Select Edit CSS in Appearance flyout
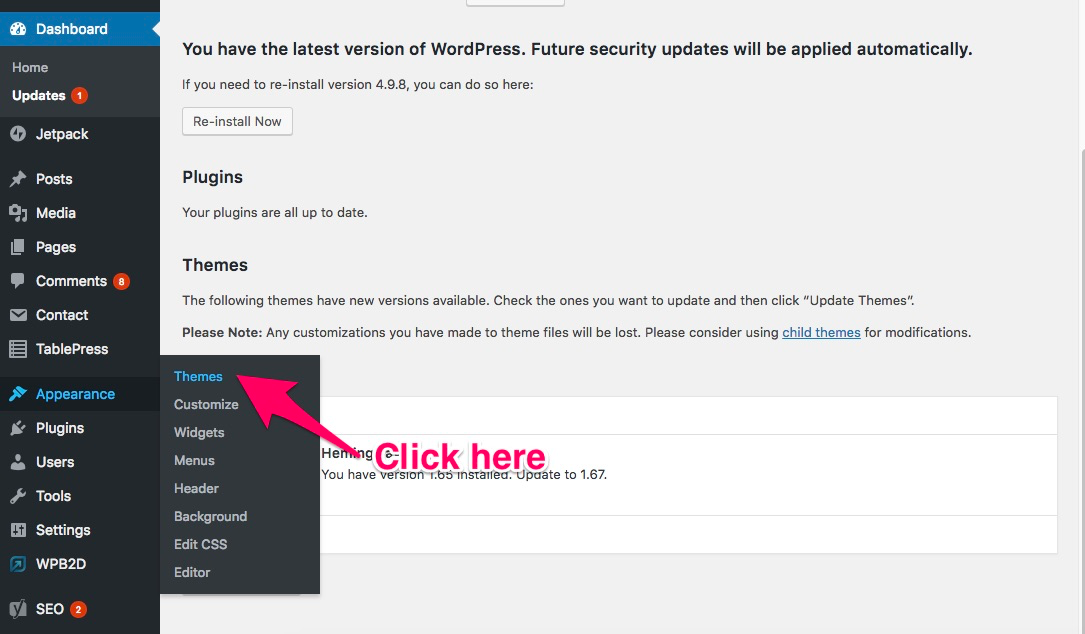1085x634 pixels. pos(201,545)
